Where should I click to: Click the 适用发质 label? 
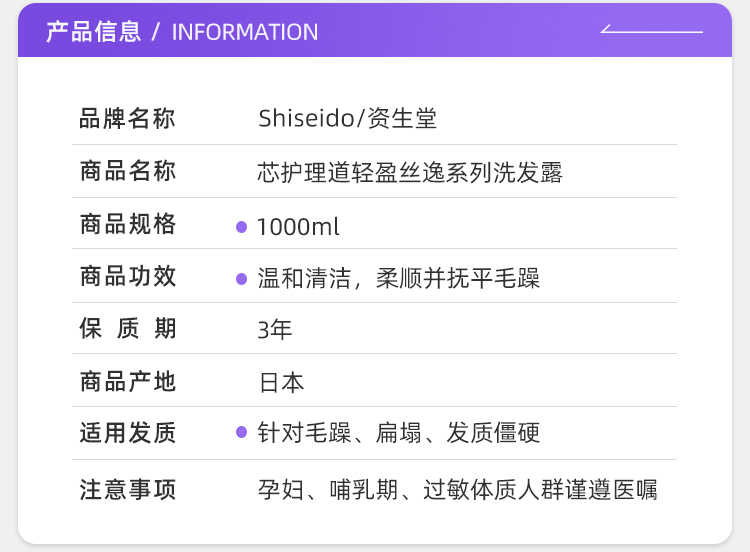point(127,433)
